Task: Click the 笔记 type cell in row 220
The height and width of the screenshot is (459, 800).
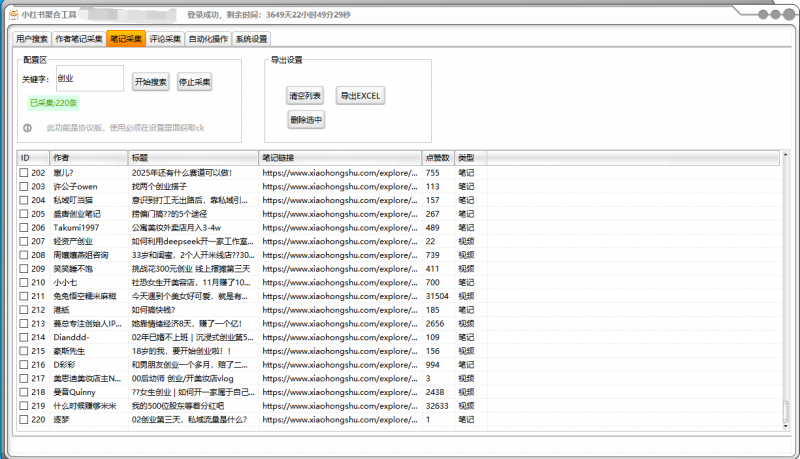Action: click(466, 420)
